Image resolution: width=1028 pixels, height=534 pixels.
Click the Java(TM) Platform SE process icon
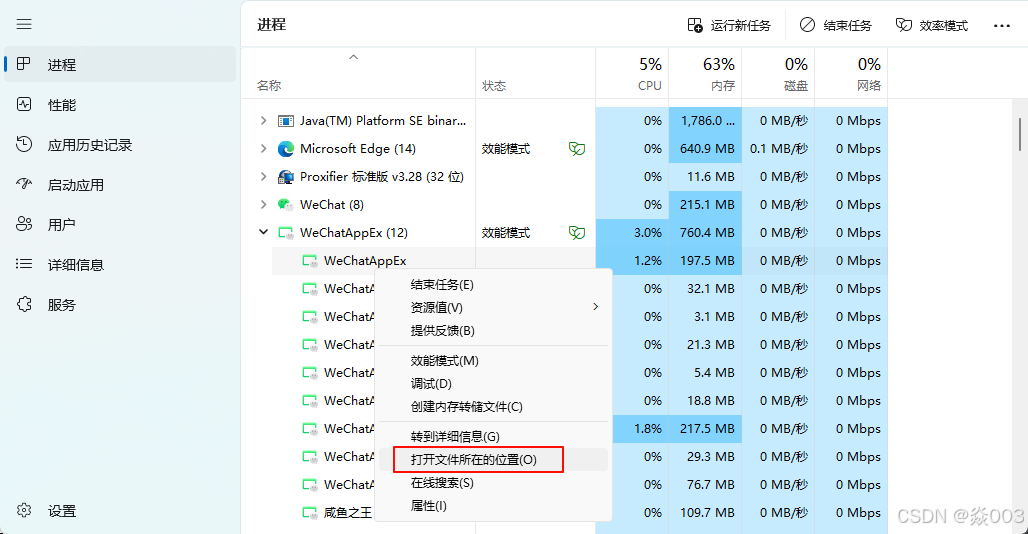tap(286, 121)
